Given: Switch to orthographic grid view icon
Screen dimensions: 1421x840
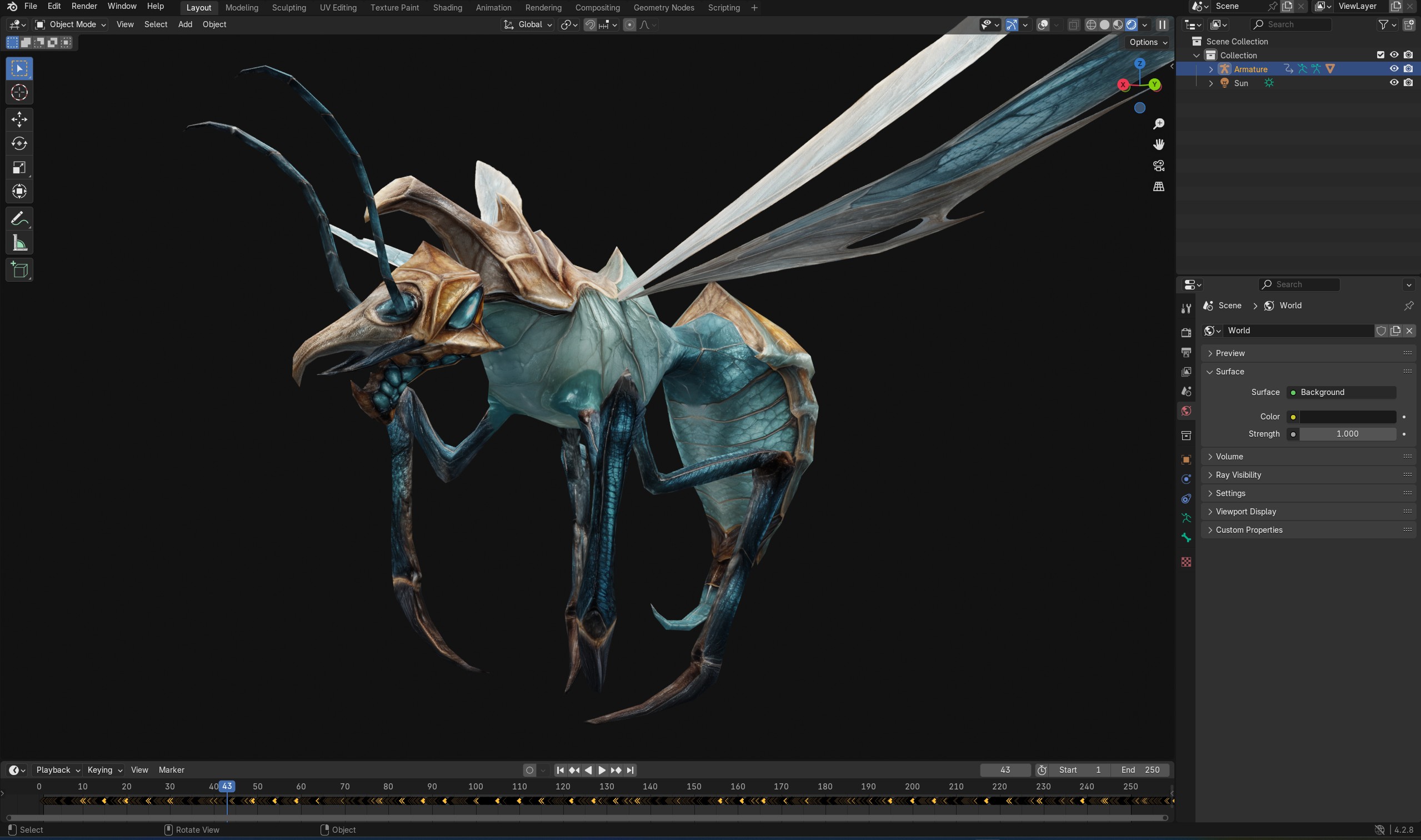Looking at the screenshot, I should pos(1158,187).
